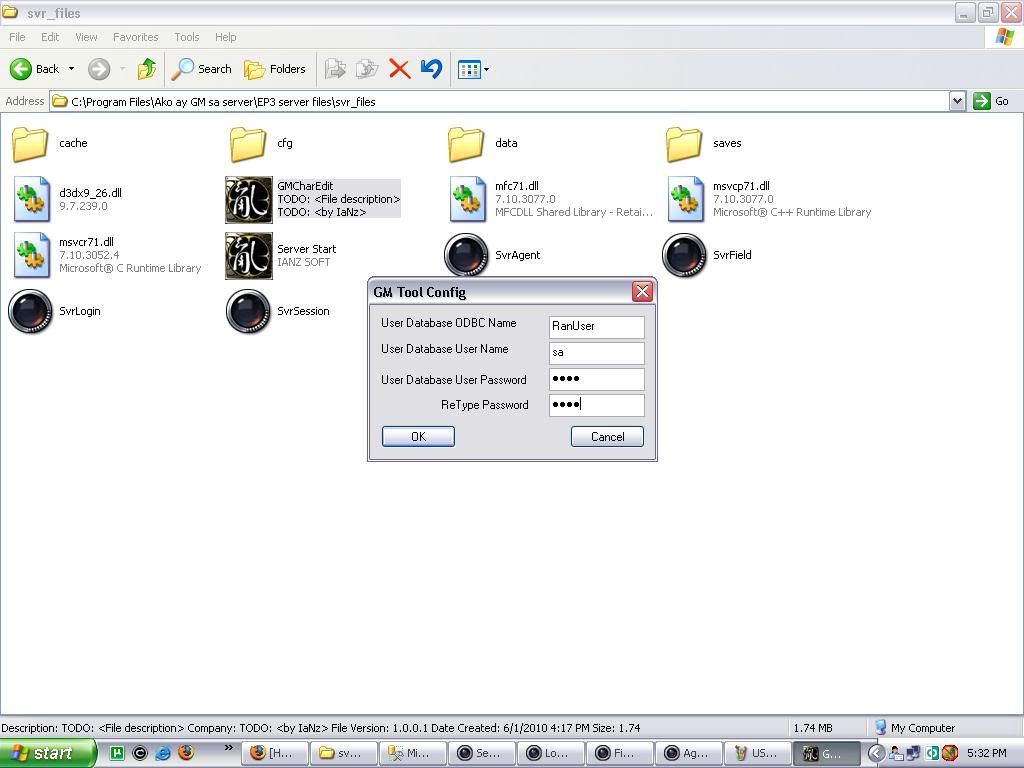The height and width of the screenshot is (768, 1024).
Task: Select the SvrField executable icon
Action: click(x=684, y=255)
